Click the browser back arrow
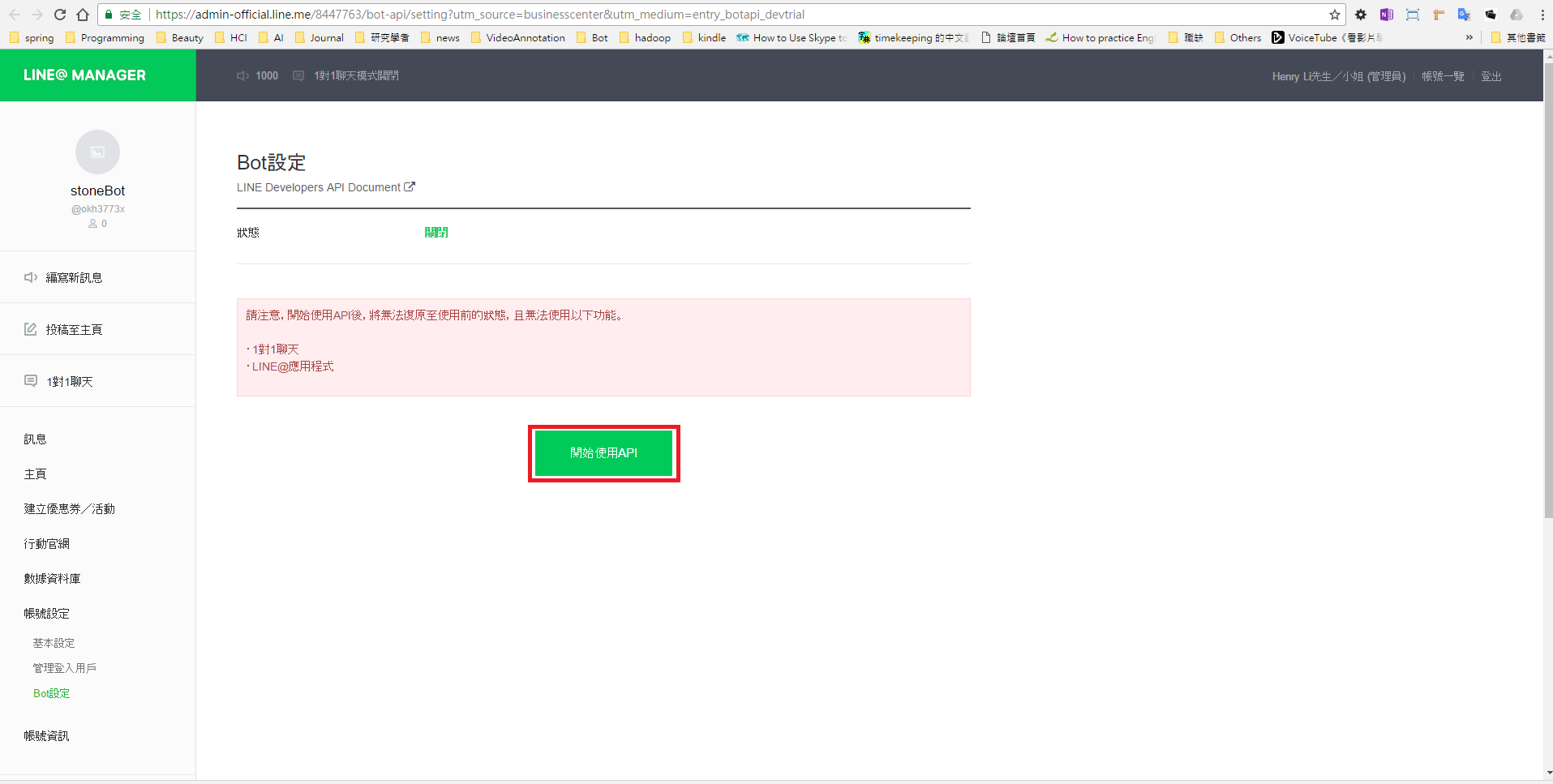This screenshot has height=784, width=1553. 15,15
